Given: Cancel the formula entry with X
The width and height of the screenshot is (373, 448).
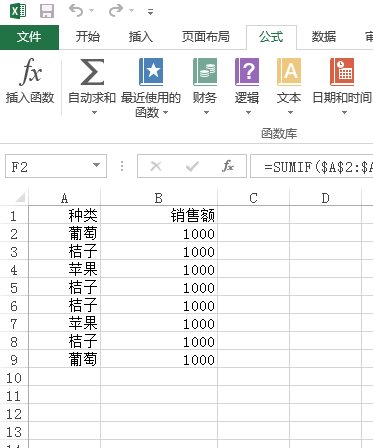Looking at the screenshot, I should pyautogui.click(x=156, y=166).
